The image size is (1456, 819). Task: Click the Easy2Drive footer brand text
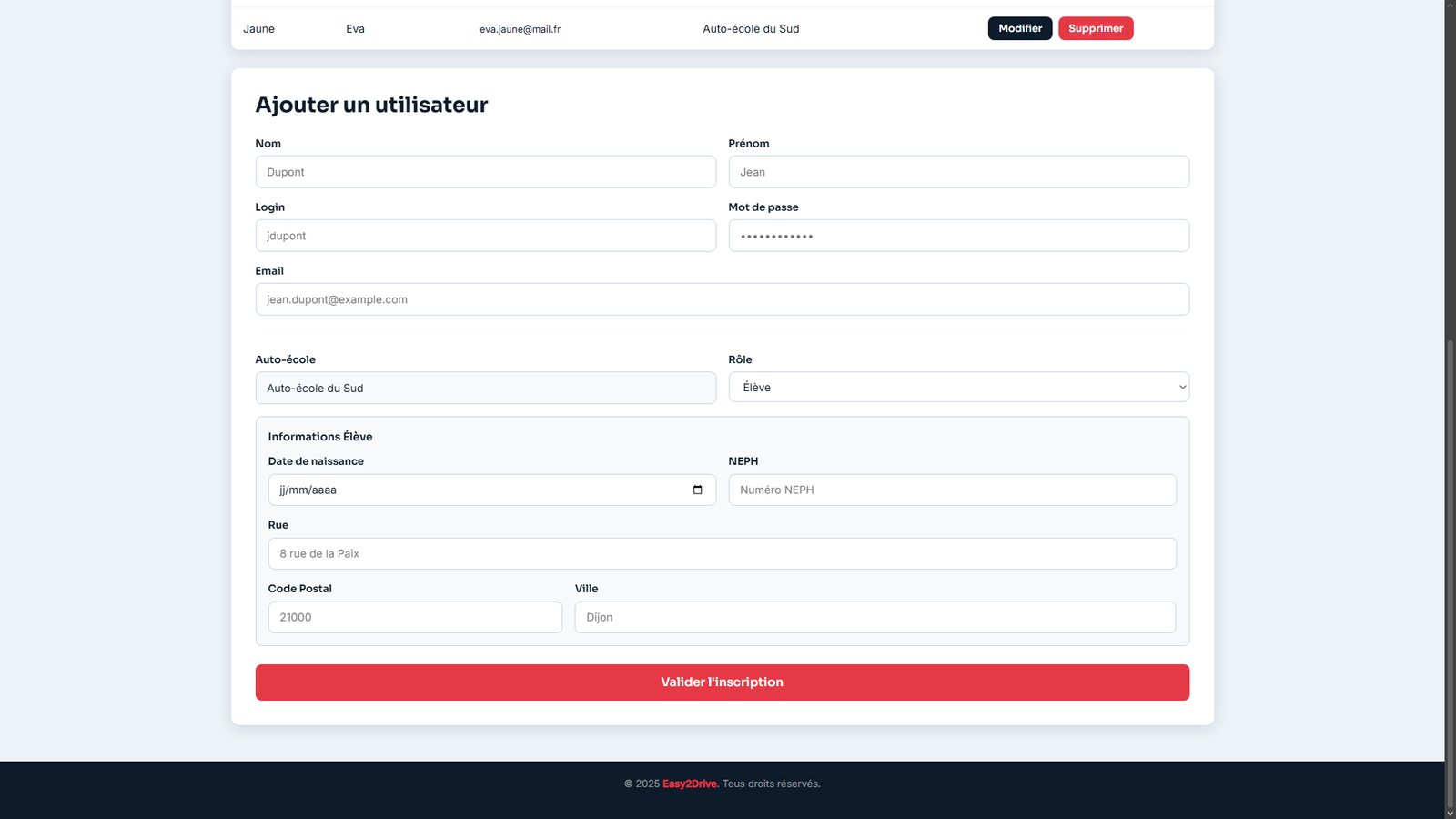point(690,784)
